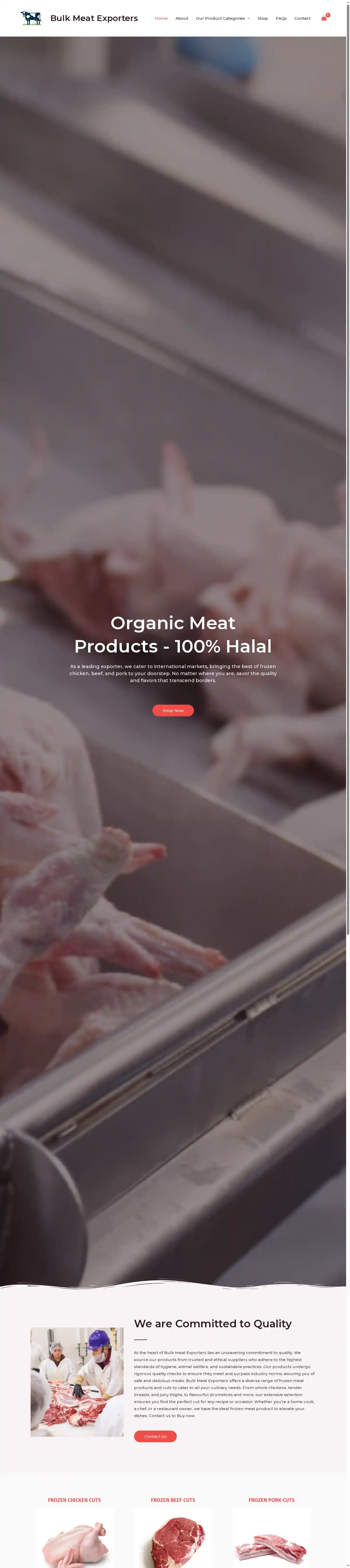Open the Contact menu link
This screenshot has height=1568, width=350.
[303, 18]
